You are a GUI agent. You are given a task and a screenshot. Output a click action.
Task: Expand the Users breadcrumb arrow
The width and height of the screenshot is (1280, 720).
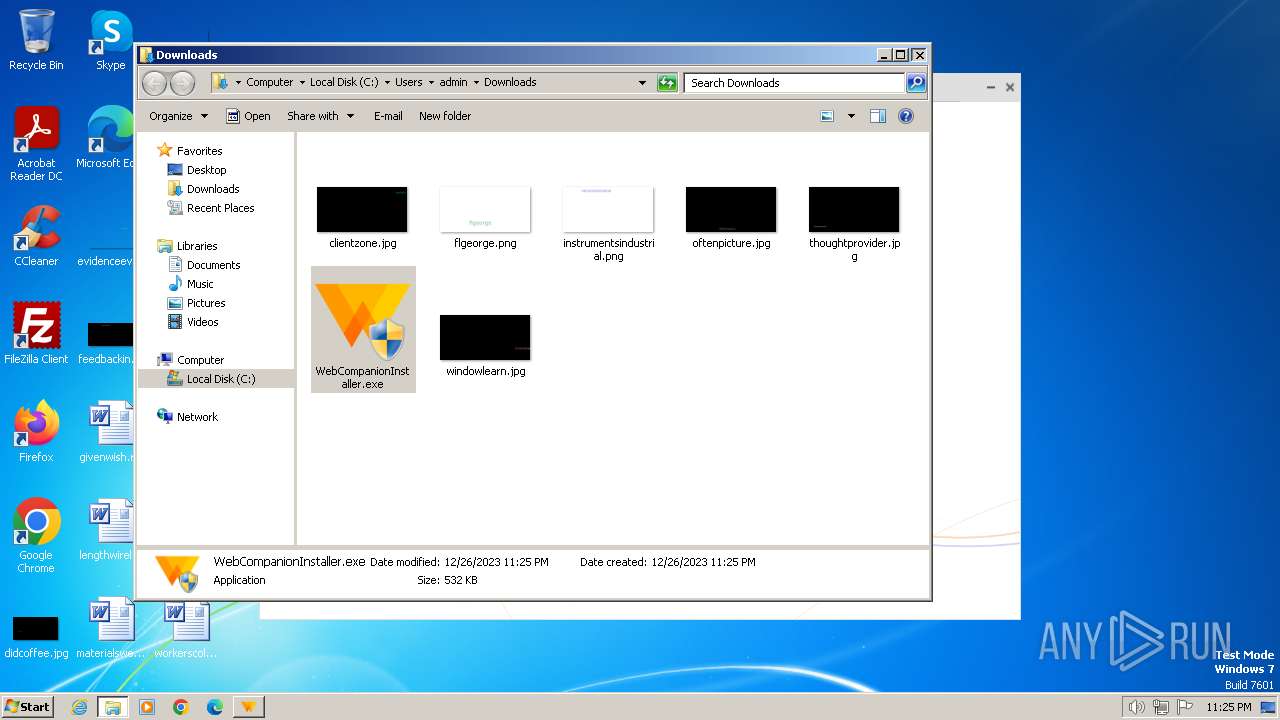431,83
